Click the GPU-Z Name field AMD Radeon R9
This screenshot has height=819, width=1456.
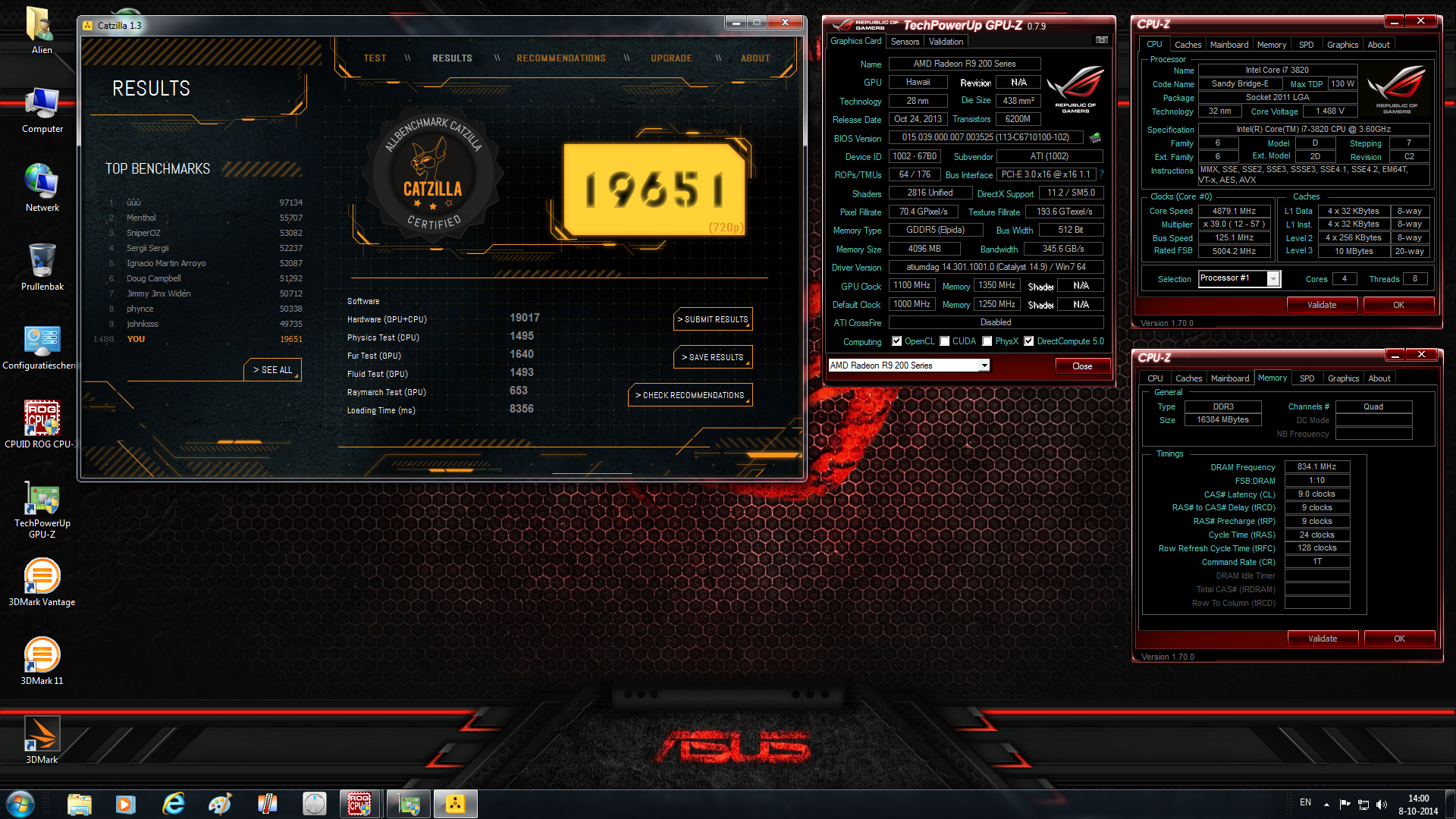[965, 64]
